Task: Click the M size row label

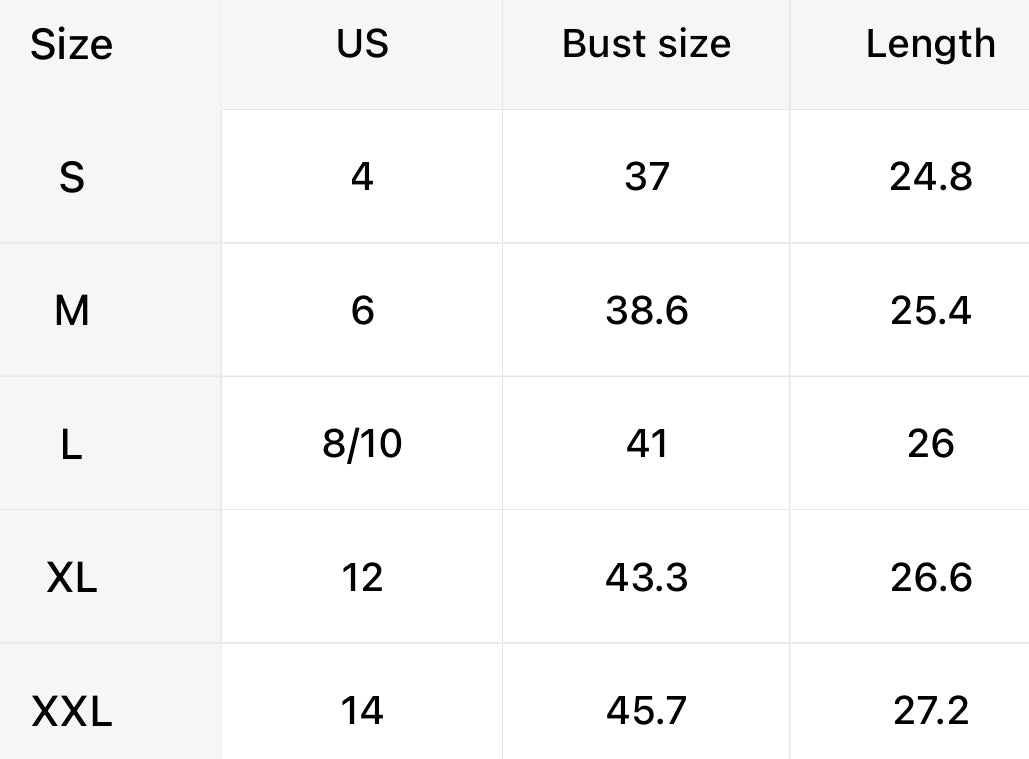Action: click(71, 311)
